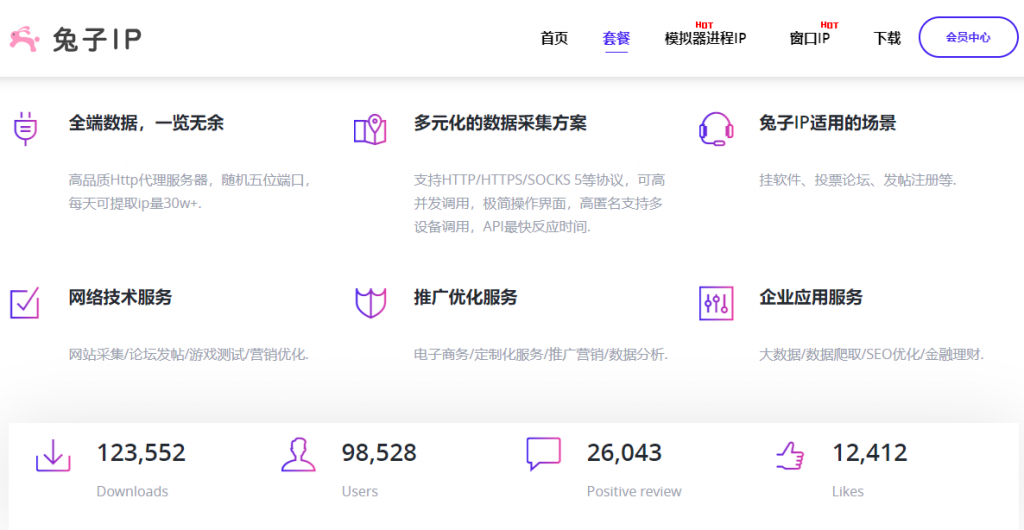Click the 123,552 downloads count
Screen dimensions: 1024x530
click(141, 452)
